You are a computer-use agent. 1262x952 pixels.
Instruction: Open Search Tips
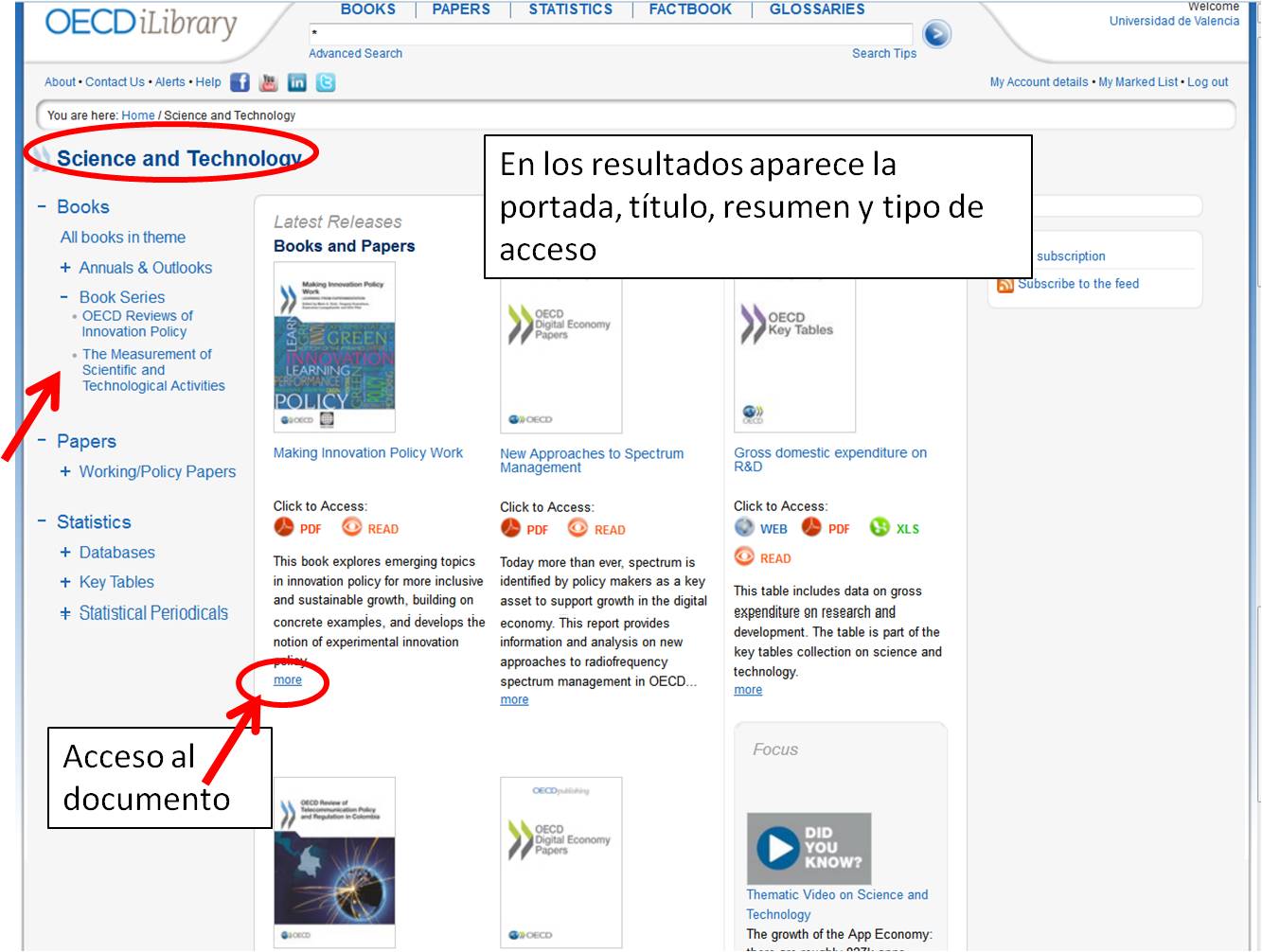(884, 54)
